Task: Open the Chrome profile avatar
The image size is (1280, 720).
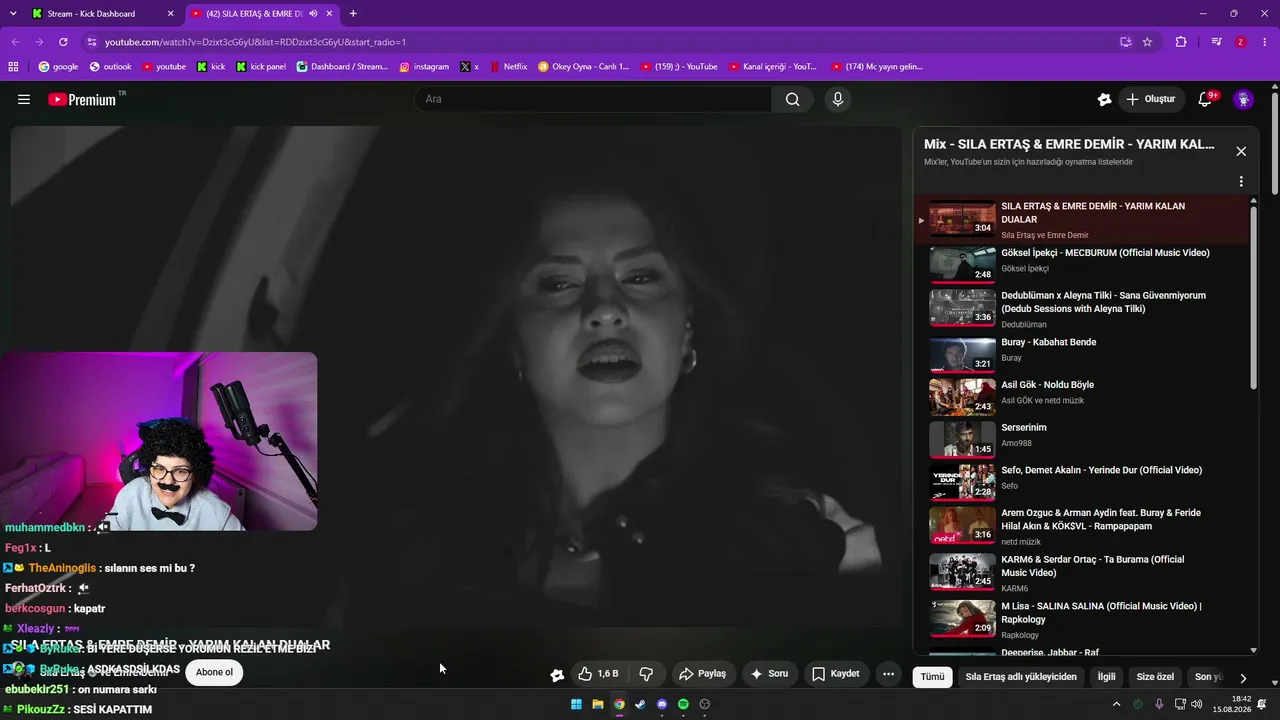Action: coord(1241,42)
